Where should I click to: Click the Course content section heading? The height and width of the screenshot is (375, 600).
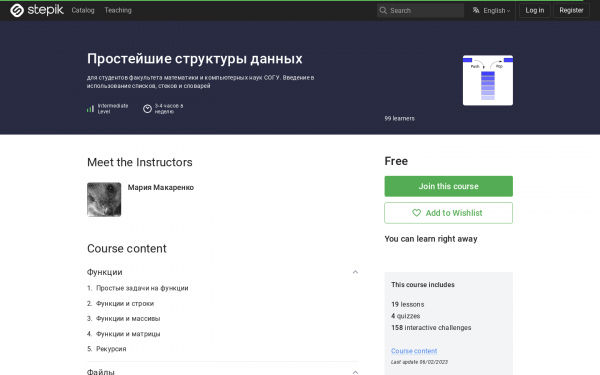point(127,249)
